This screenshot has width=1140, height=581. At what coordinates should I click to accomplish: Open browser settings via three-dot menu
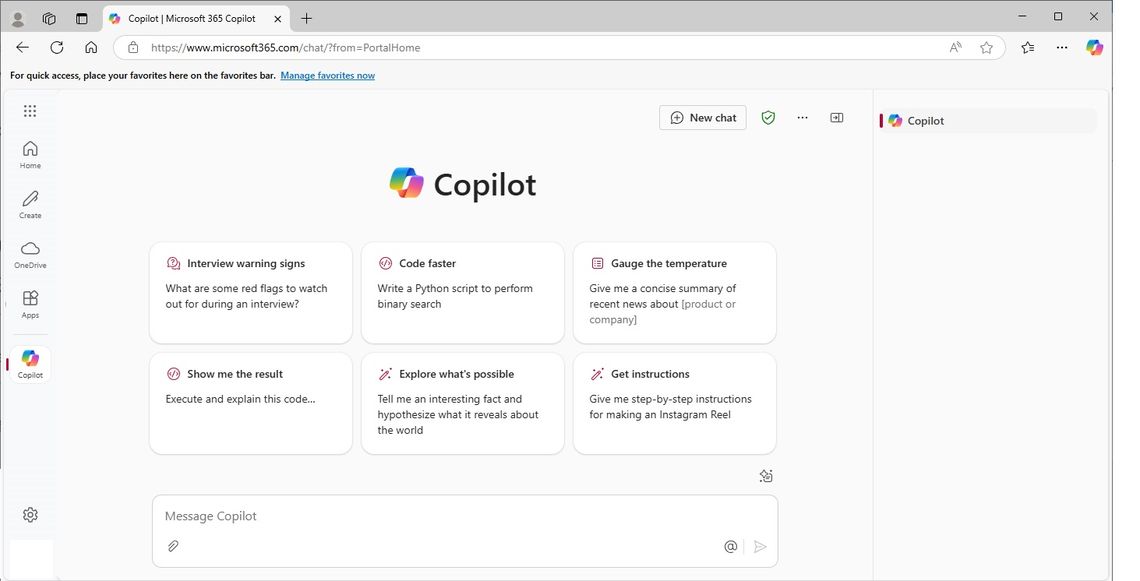tap(1061, 47)
